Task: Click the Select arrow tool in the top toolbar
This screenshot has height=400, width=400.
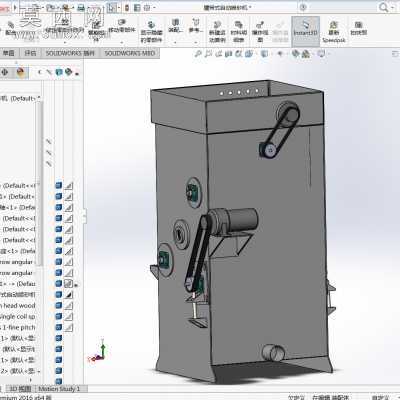Action: point(112,7)
